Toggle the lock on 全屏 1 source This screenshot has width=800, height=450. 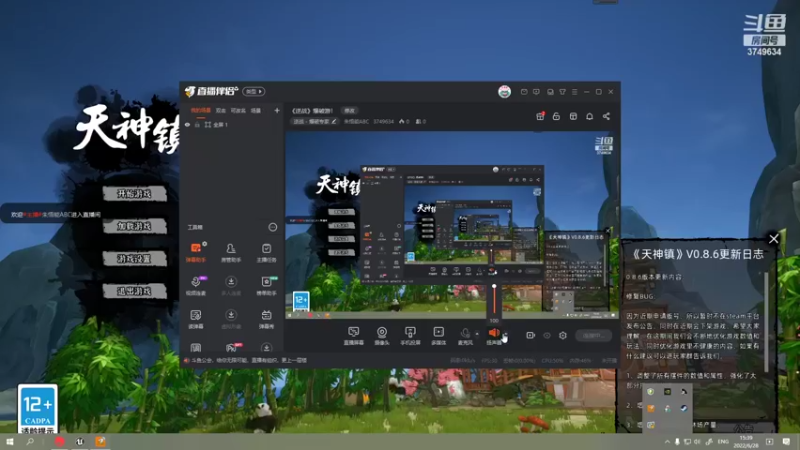point(197,124)
